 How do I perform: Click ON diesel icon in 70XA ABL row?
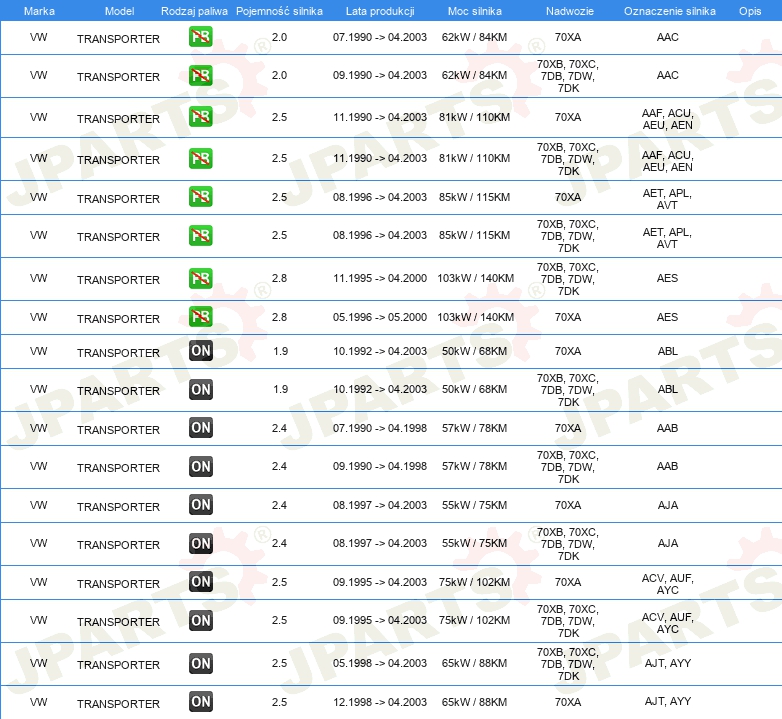[200, 351]
